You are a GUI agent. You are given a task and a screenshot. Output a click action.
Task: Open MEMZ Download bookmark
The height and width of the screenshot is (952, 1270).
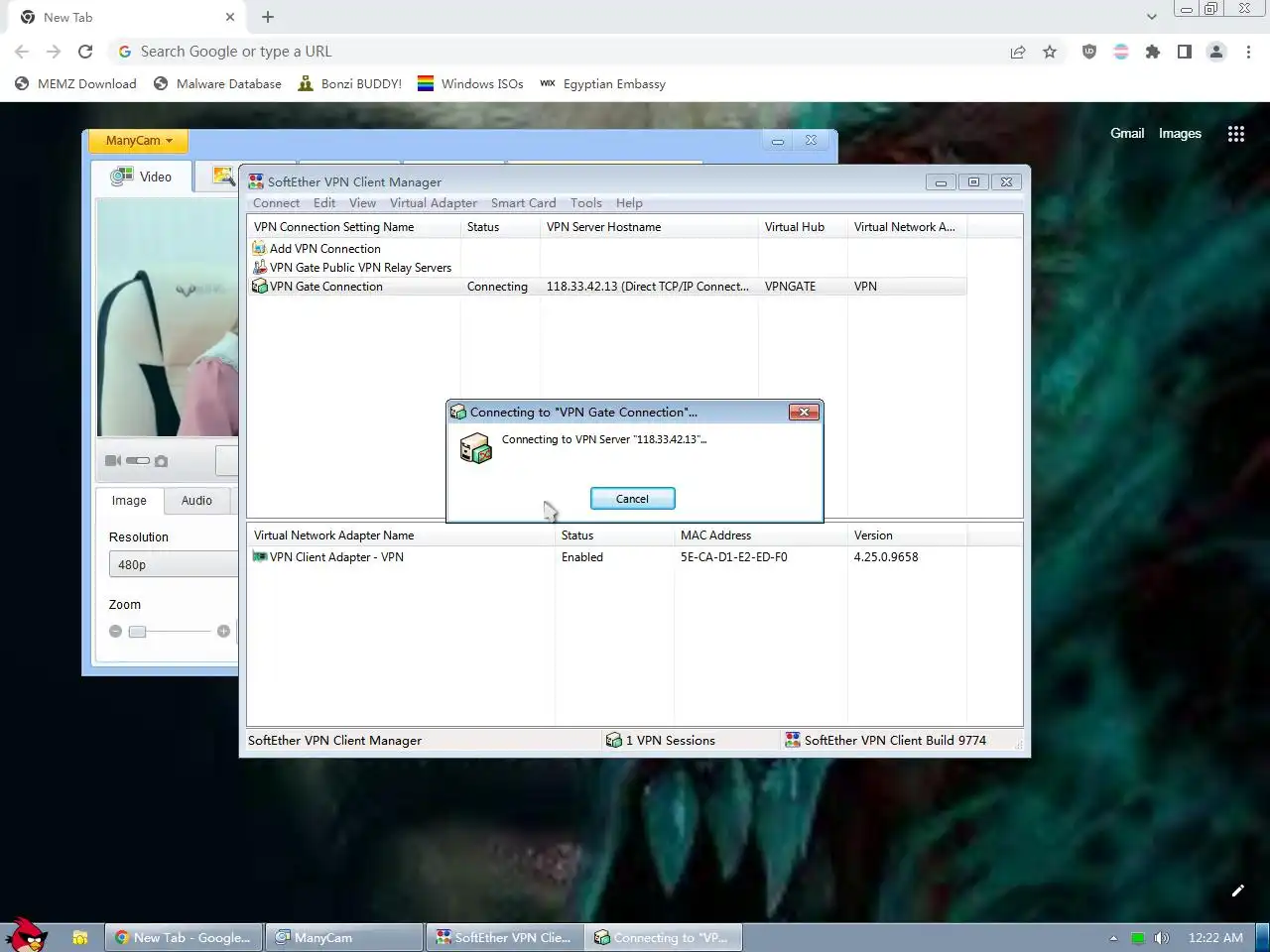[x=75, y=84]
